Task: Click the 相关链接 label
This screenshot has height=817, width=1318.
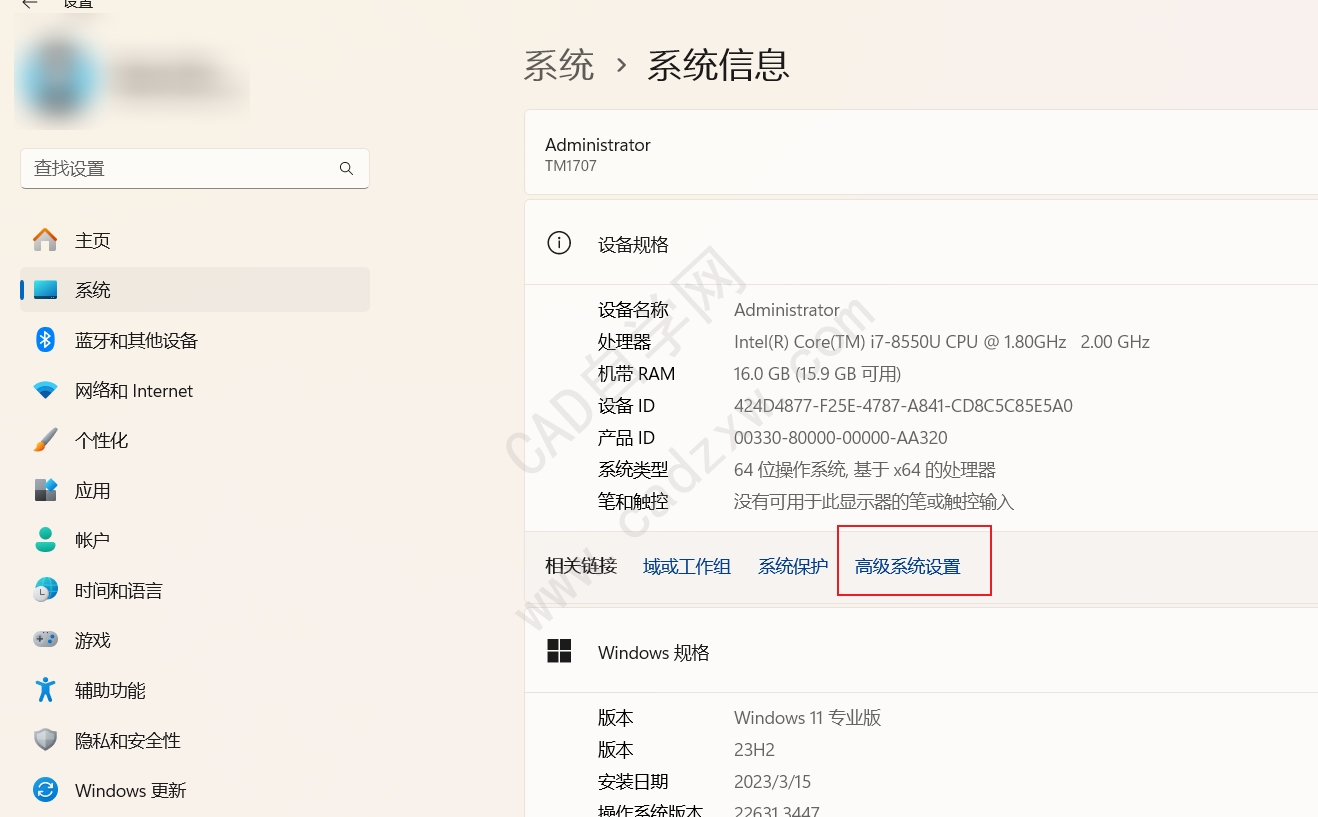Action: (581, 566)
